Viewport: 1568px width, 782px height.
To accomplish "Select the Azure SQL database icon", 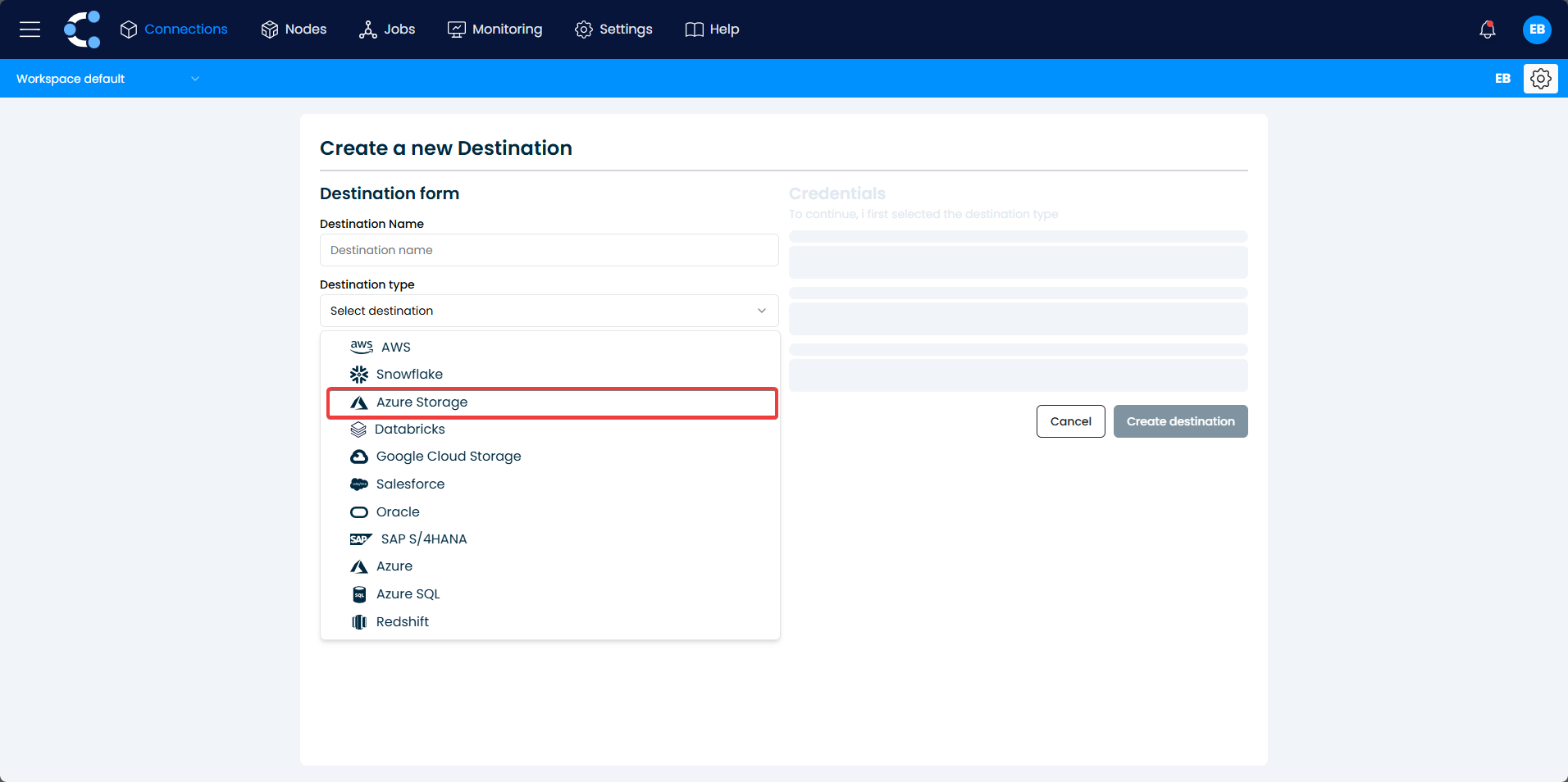I will pyautogui.click(x=358, y=593).
